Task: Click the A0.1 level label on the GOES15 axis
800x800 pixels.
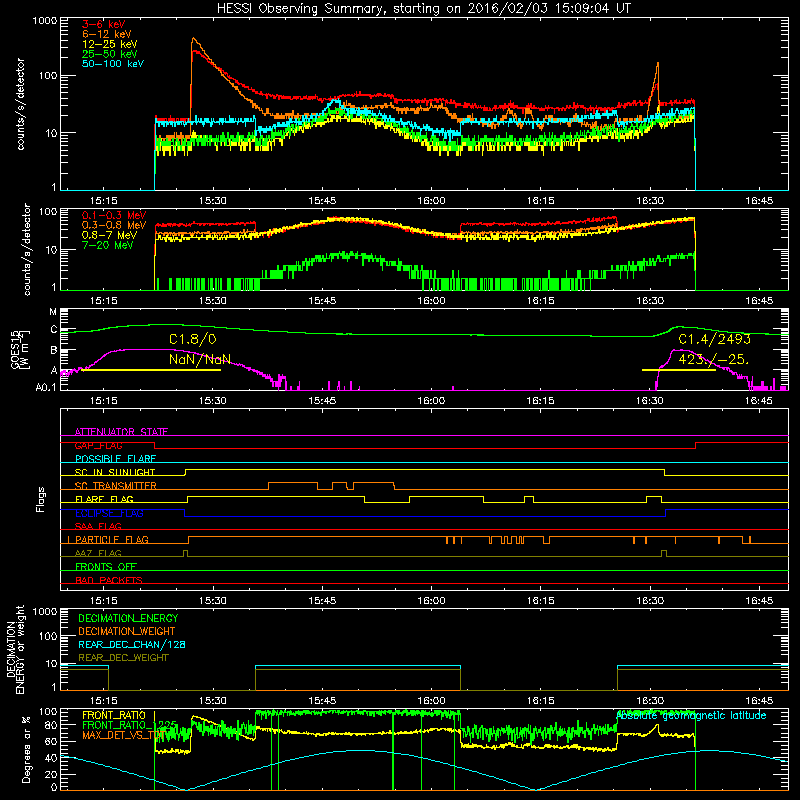Action: tap(46, 388)
